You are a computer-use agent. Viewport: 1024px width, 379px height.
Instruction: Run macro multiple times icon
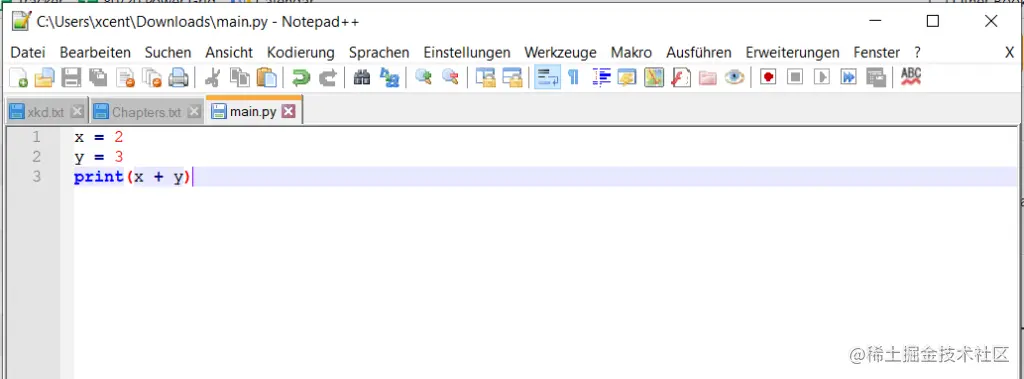coord(848,78)
